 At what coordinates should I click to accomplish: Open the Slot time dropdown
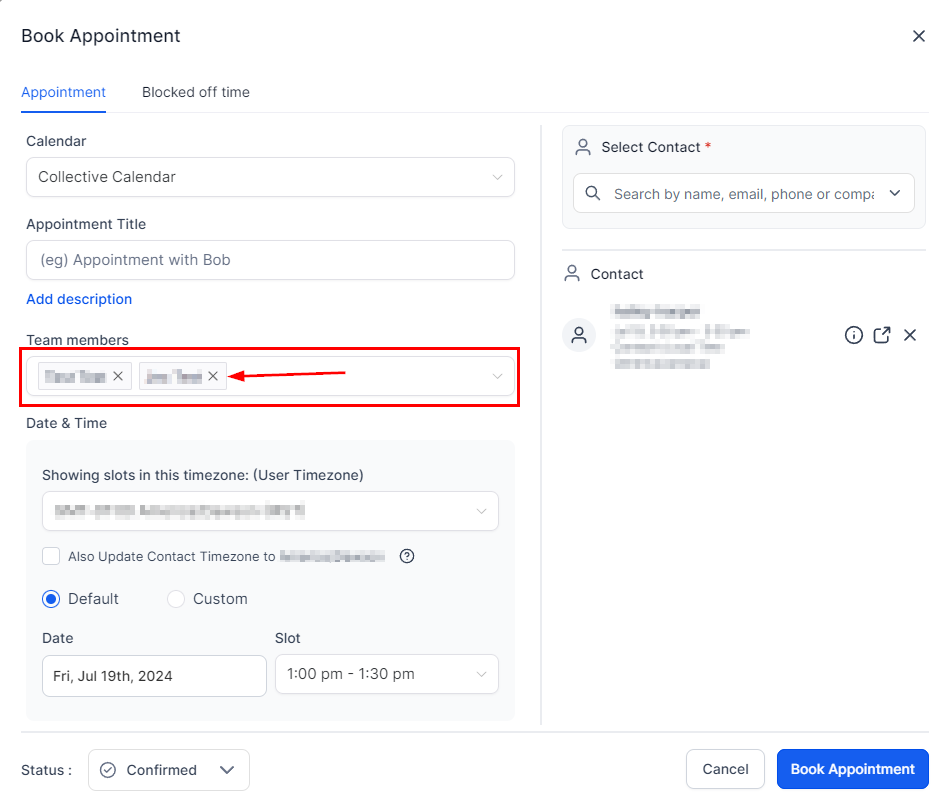point(386,674)
